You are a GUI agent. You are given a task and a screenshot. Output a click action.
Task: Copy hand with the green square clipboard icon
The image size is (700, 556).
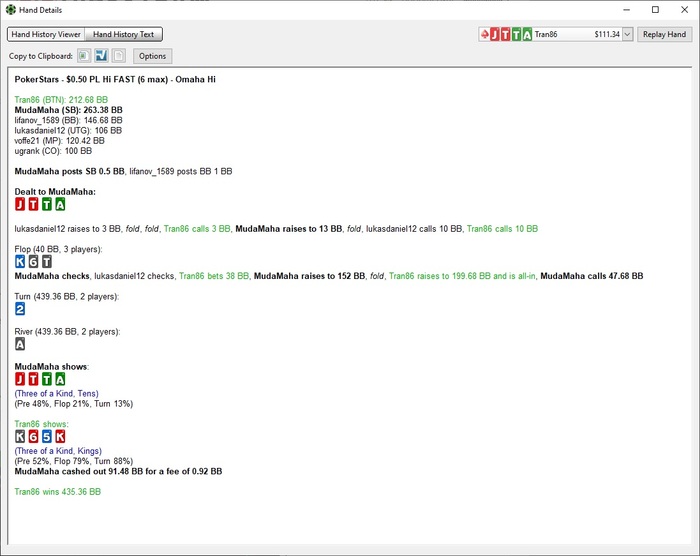click(x=83, y=56)
